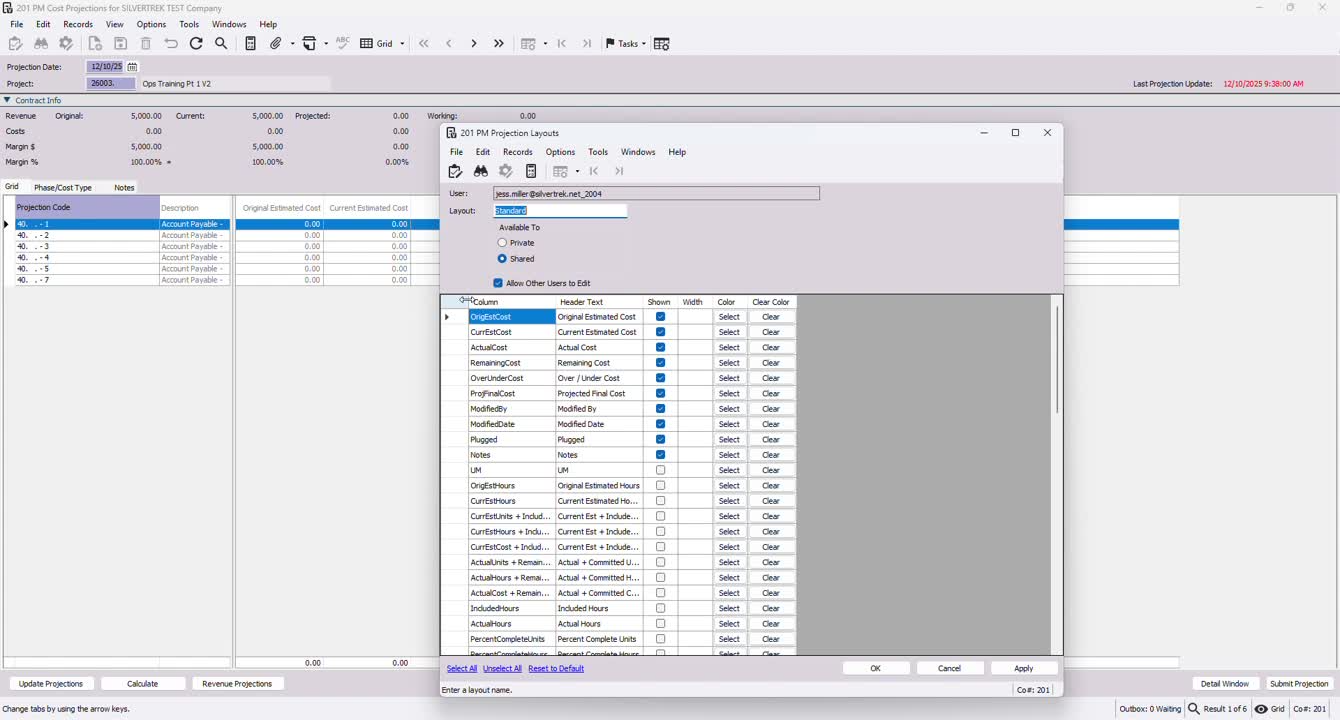Click the Update Projections button
The image size is (1340, 720).
point(51,684)
